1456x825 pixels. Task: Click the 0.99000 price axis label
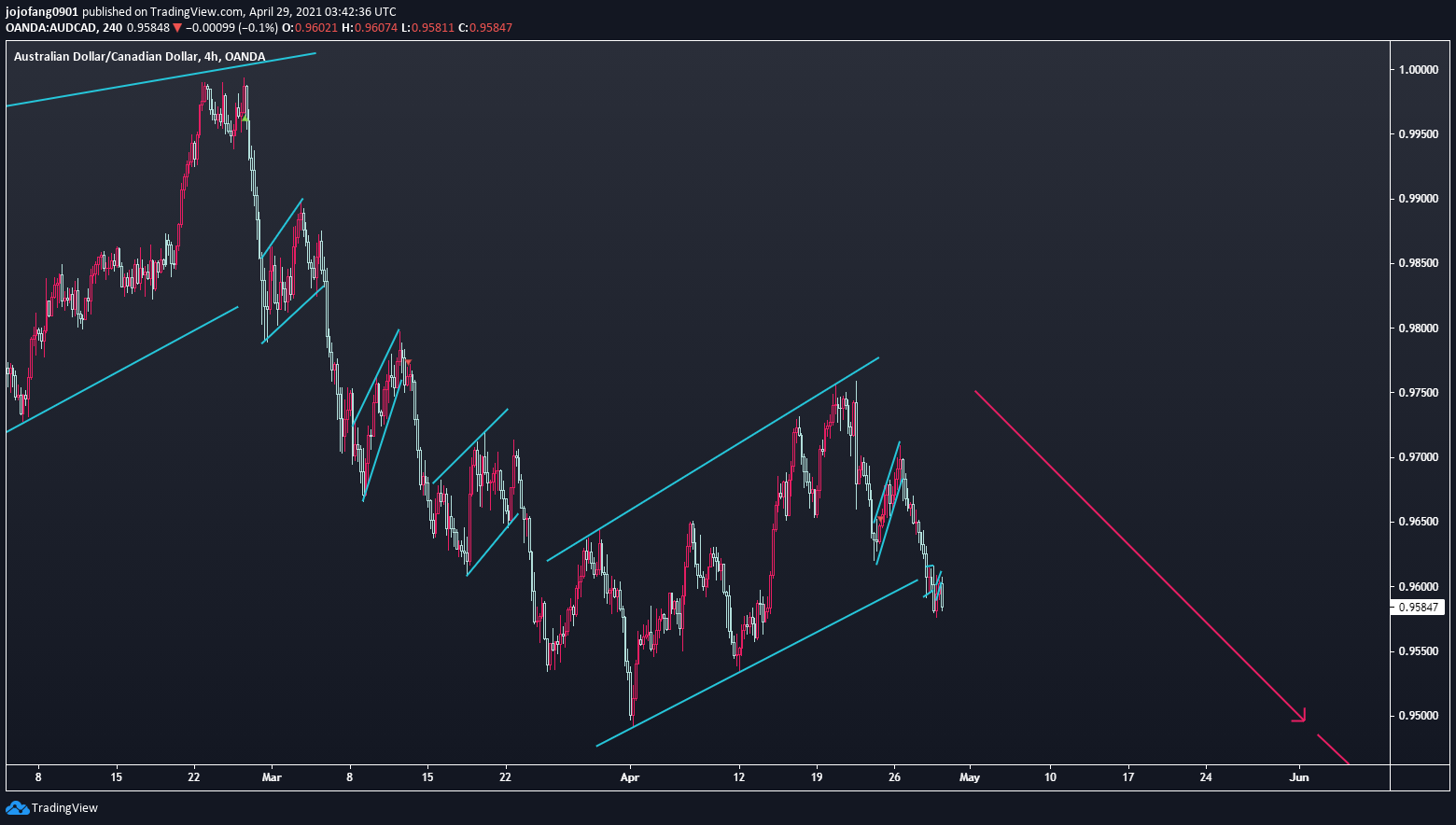click(1418, 199)
